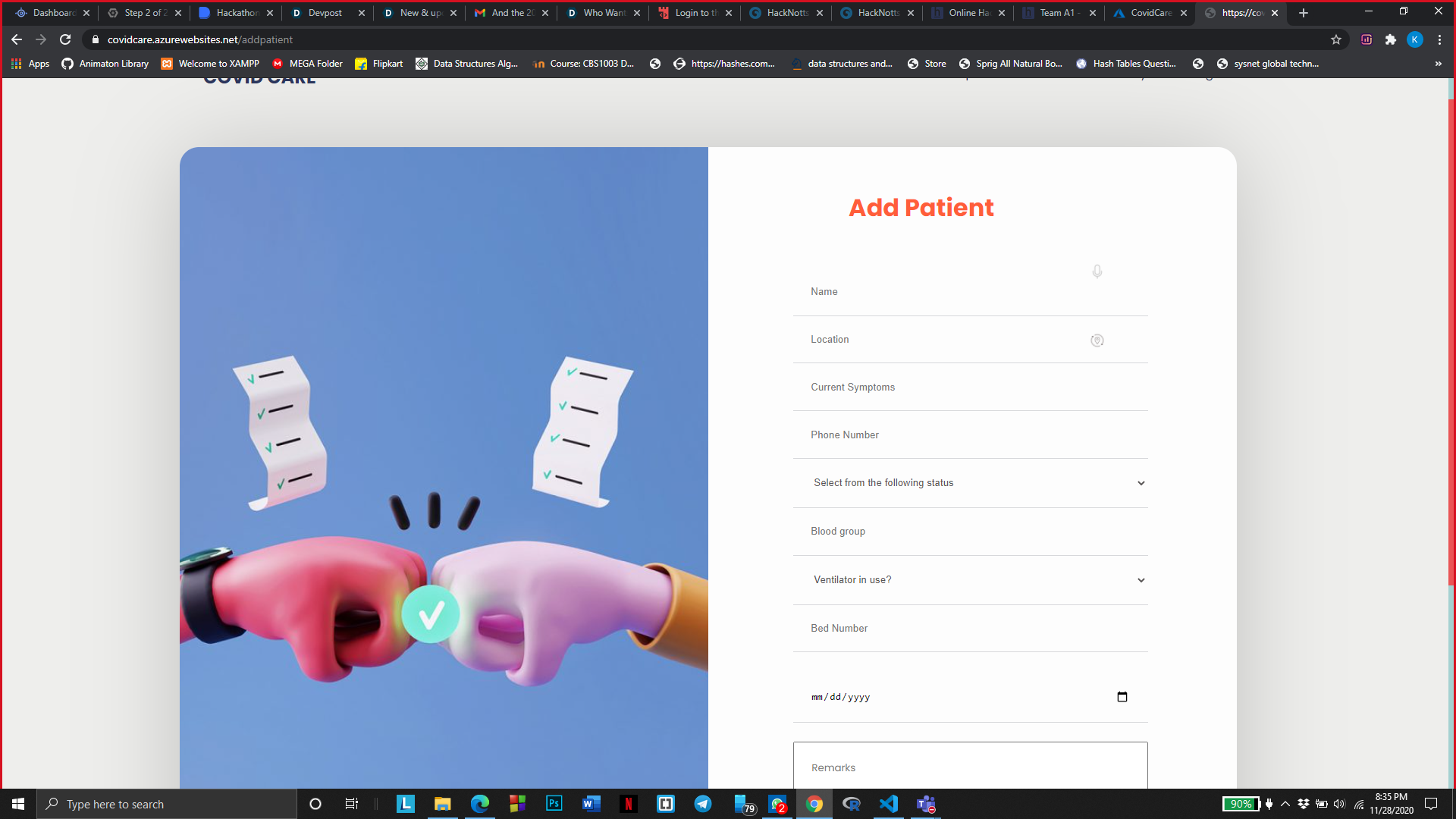Expand the patient status dropdown
Image resolution: width=1456 pixels, height=819 pixels.
pyautogui.click(x=970, y=483)
